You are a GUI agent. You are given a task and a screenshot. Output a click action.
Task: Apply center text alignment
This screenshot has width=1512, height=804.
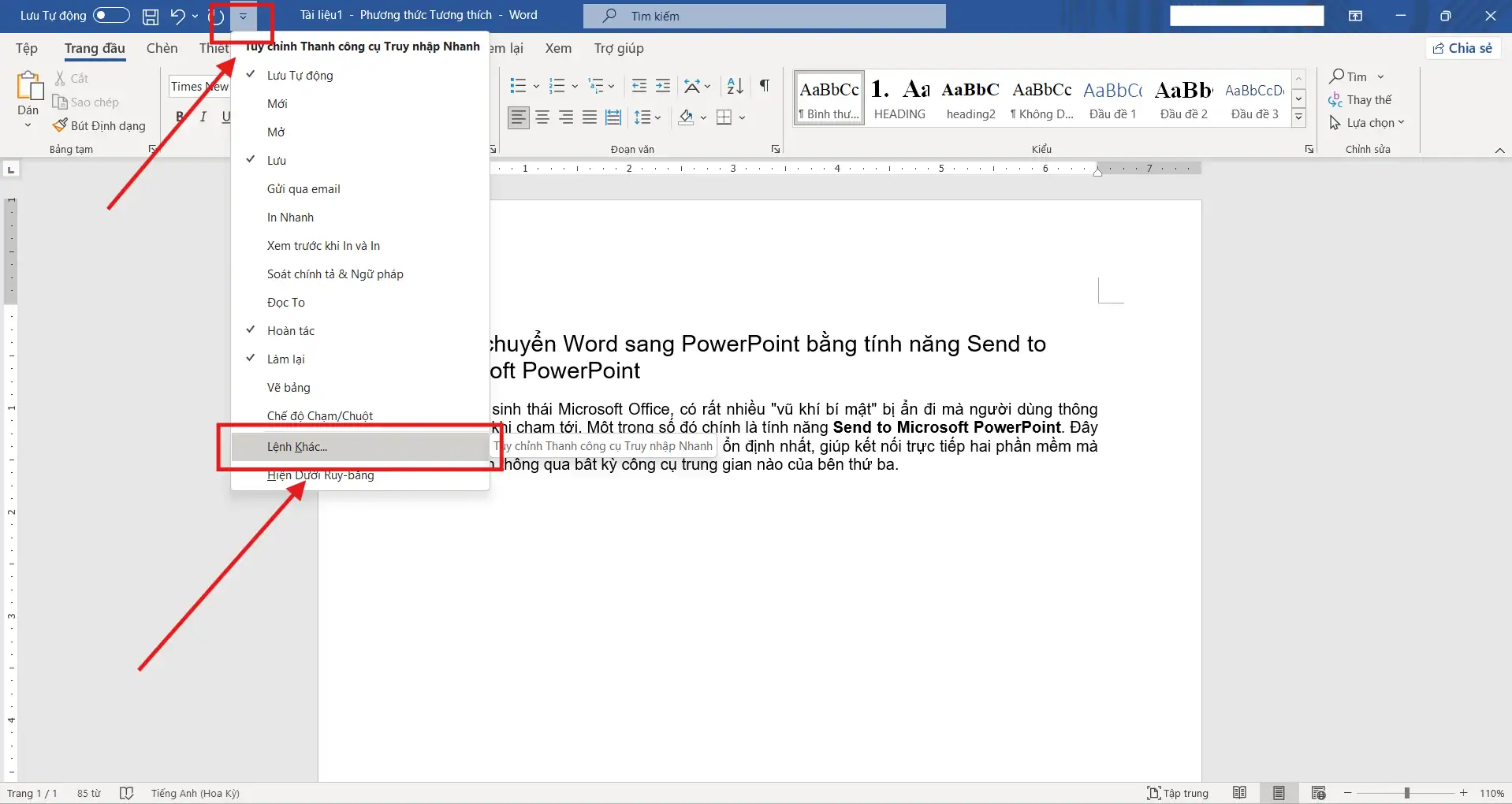coord(542,117)
